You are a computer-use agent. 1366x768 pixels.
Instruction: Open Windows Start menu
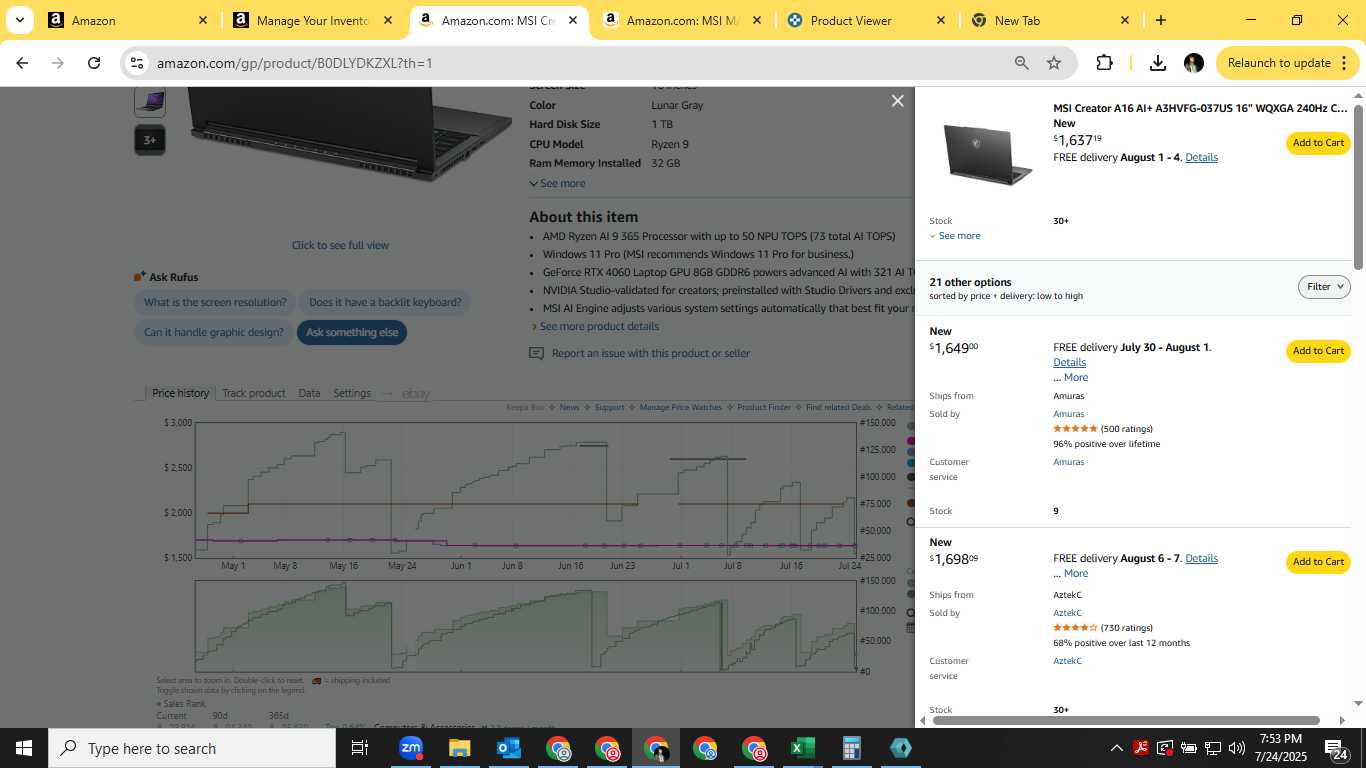coord(24,748)
